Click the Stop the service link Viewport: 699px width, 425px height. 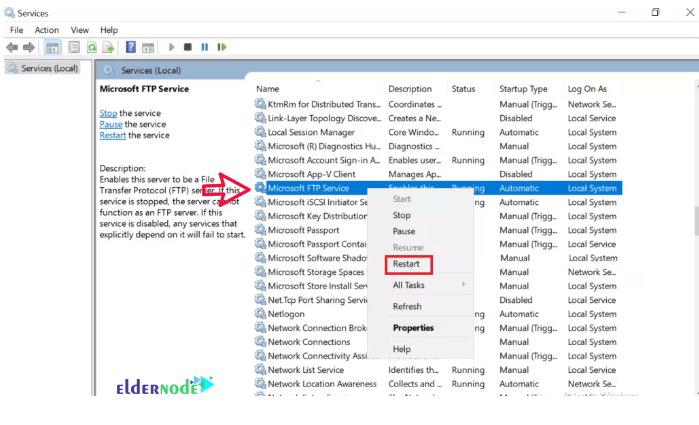(108, 113)
